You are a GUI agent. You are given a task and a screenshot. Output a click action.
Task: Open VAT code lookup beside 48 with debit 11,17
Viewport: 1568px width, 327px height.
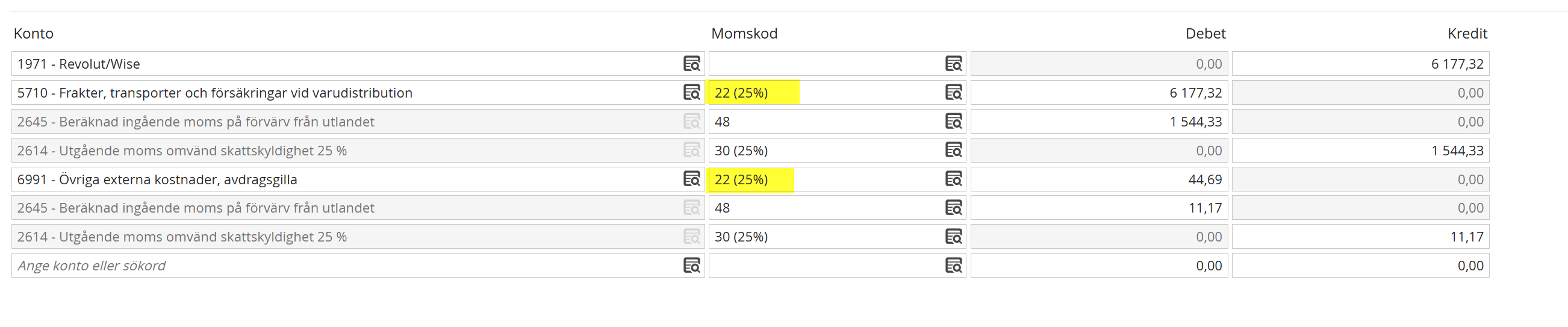pyautogui.click(x=953, y=208)
